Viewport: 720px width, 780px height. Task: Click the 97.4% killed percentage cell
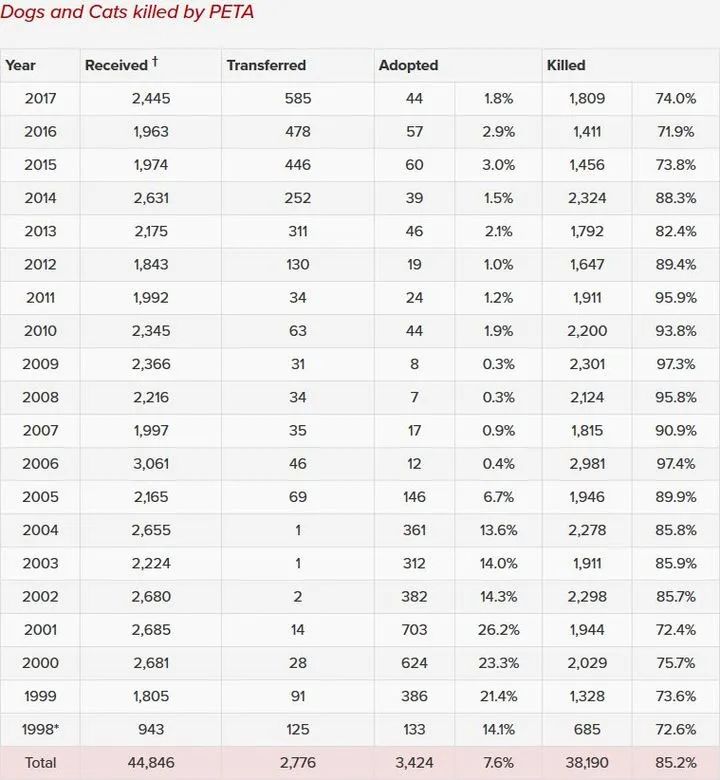coord(675,463)
